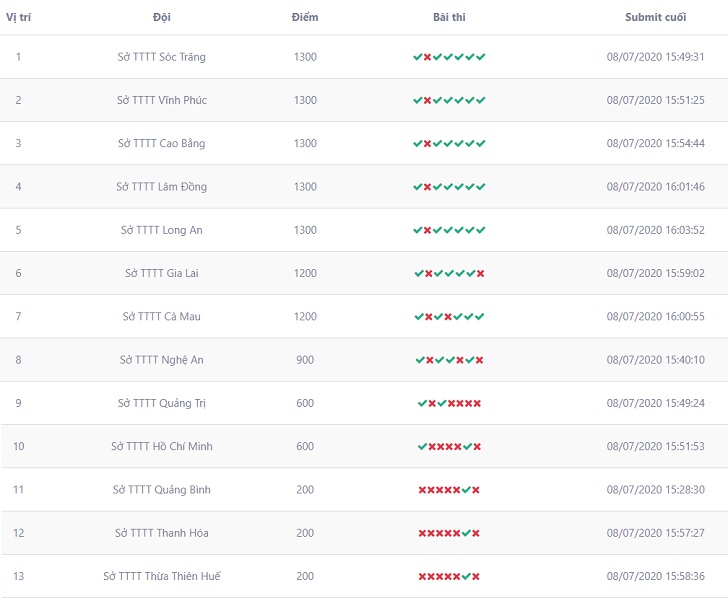
Task: Click the submit time 08/07/2020 15:28:30
Action: pos(655,490)
